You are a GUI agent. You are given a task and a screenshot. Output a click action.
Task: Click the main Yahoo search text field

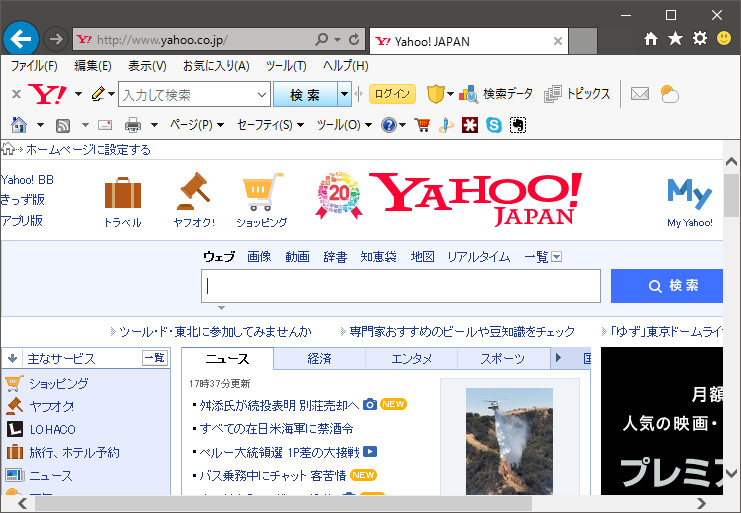[x=401, y=286]
